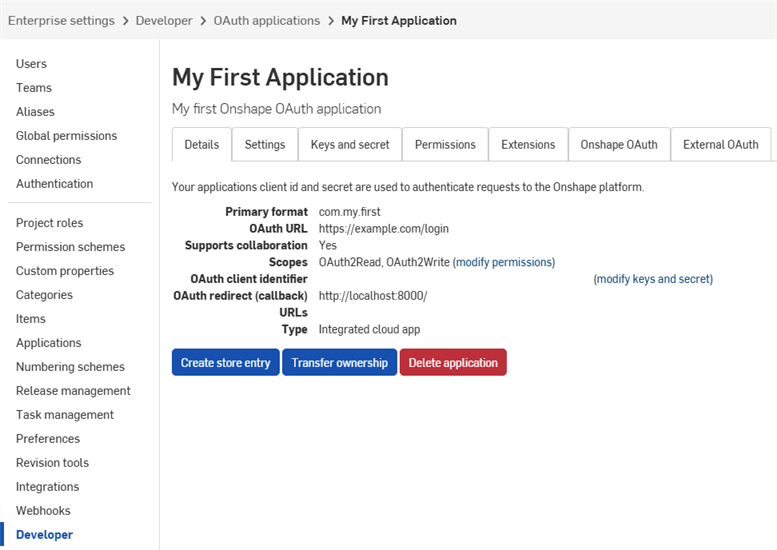This screenshot has width=777, height=550.
Task: Open OAuth applications breadcrumb
Action: [267, 21]
